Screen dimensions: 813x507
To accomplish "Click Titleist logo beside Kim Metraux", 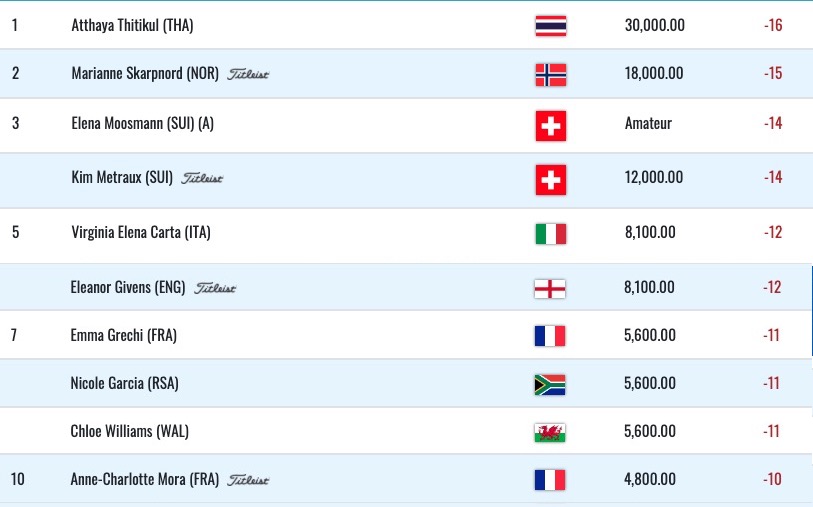I will point(202,178).
